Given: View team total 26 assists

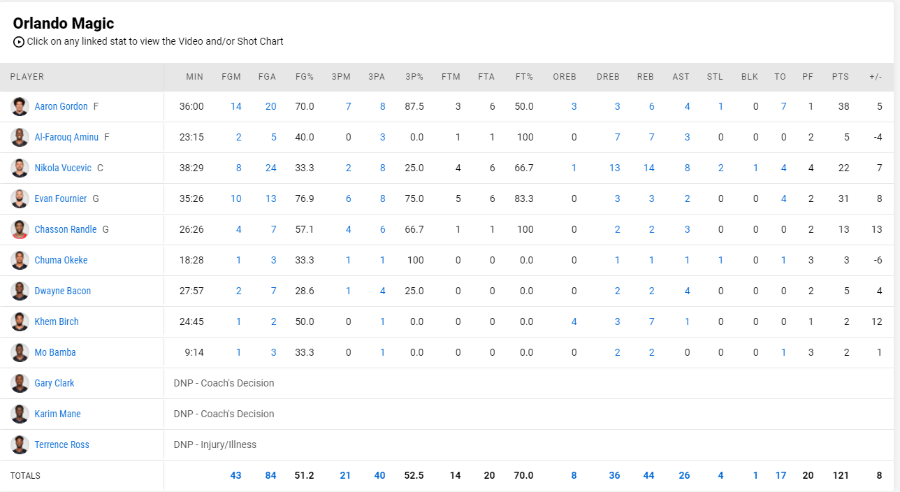Looking at the screenshot, I should 684,475.
